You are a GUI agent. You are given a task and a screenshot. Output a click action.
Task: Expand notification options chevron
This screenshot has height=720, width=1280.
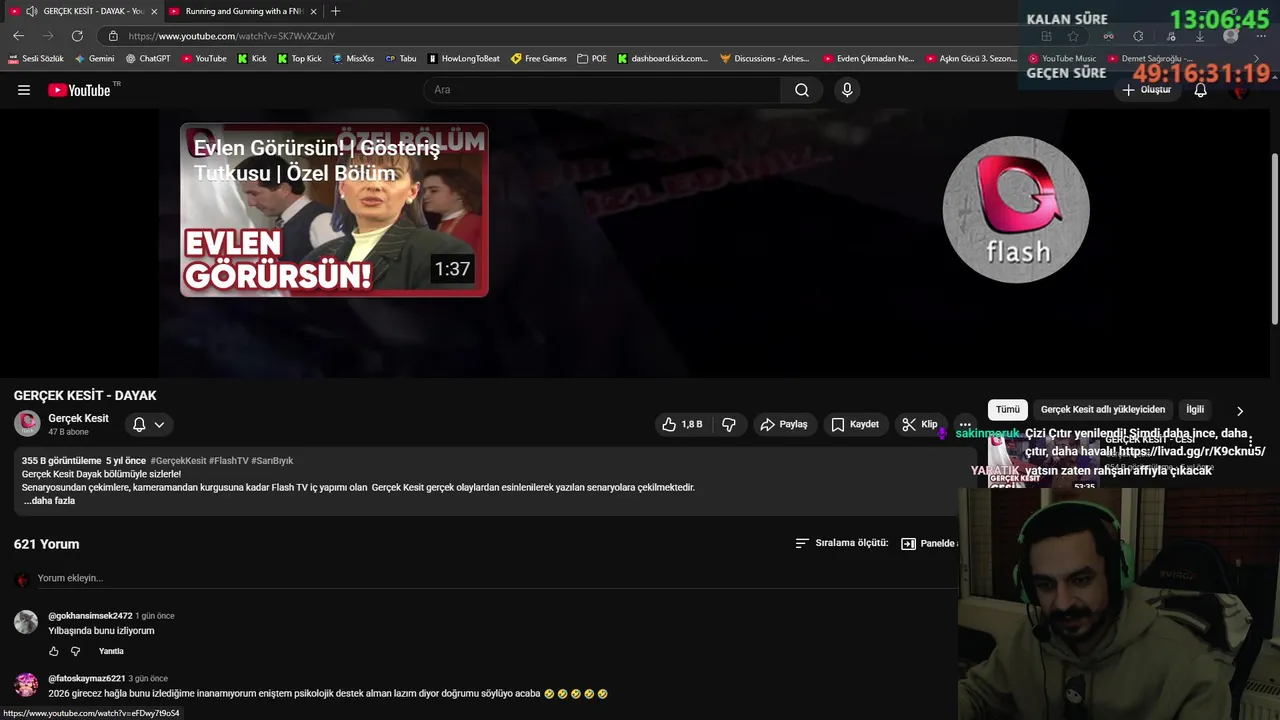pos(159,425)
